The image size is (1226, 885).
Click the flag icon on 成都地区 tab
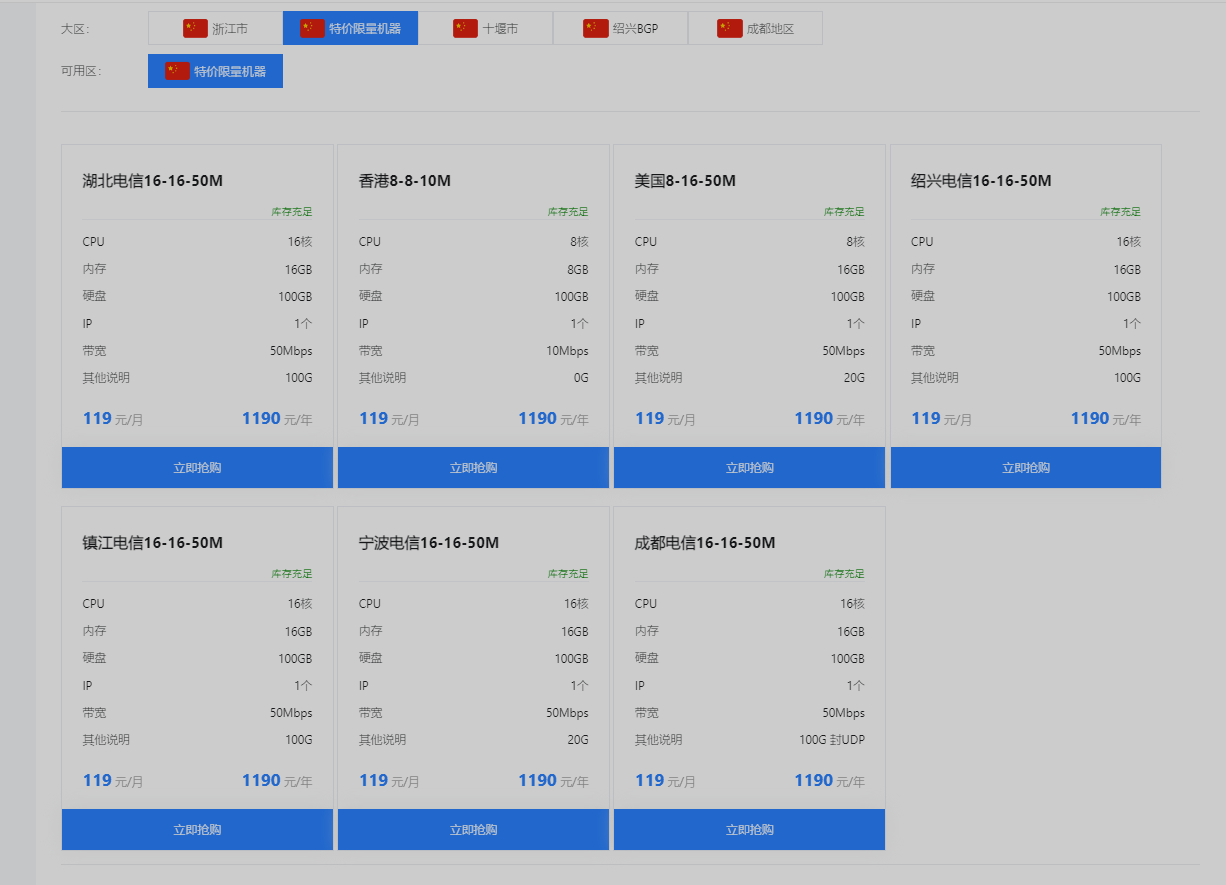tap(730, 28)
